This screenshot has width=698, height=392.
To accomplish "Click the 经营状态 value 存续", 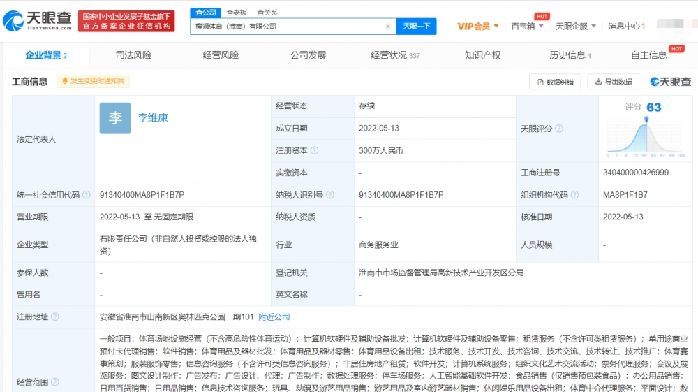I will click(x=367, y=106).
